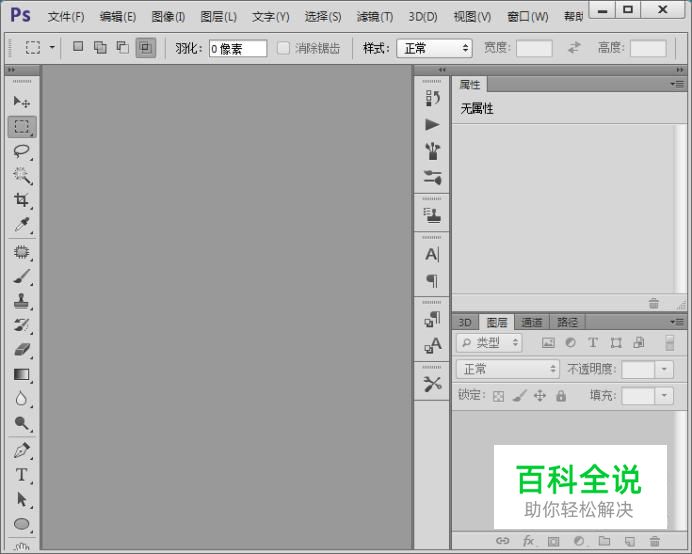Switch to the 3D tab
Viewport: 692px width, 554px height.
tap(465, 322)
